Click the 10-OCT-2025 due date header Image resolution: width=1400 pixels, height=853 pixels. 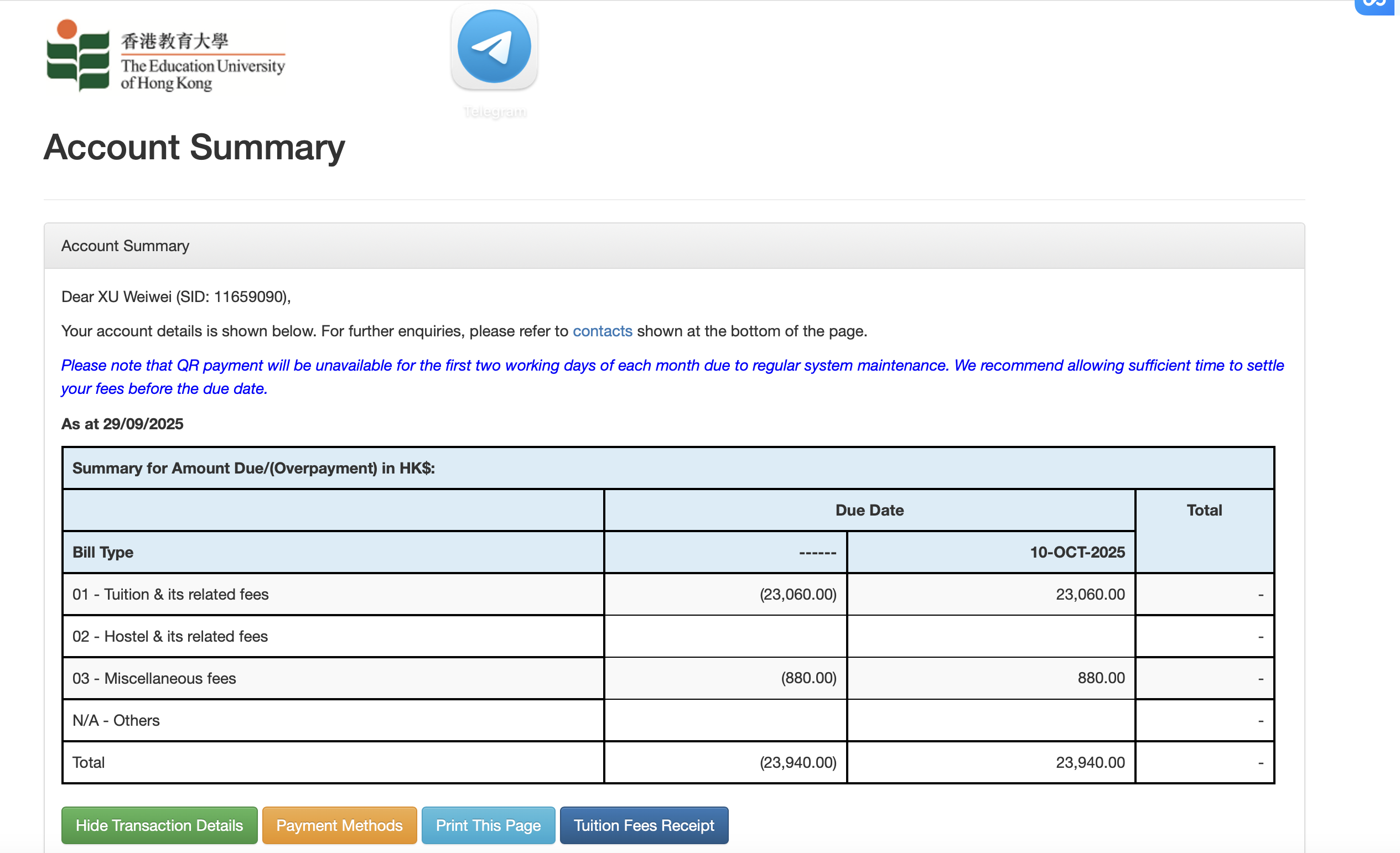coord(1077,552)
